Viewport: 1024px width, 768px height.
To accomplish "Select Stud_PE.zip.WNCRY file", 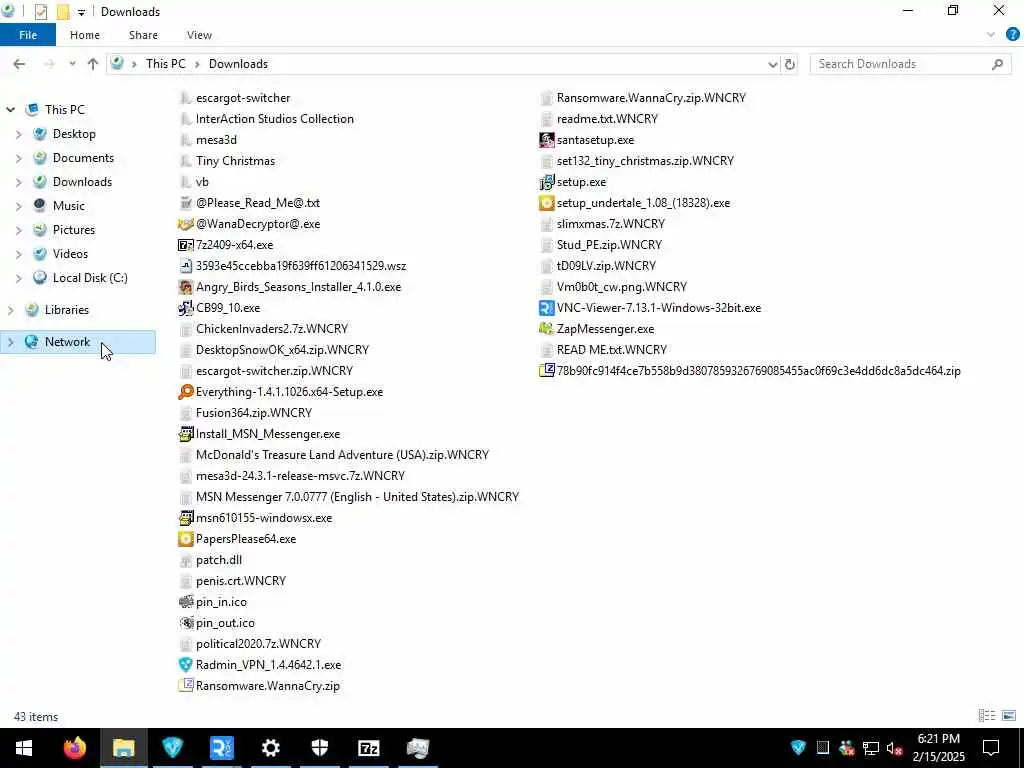I will pos(609,245).
